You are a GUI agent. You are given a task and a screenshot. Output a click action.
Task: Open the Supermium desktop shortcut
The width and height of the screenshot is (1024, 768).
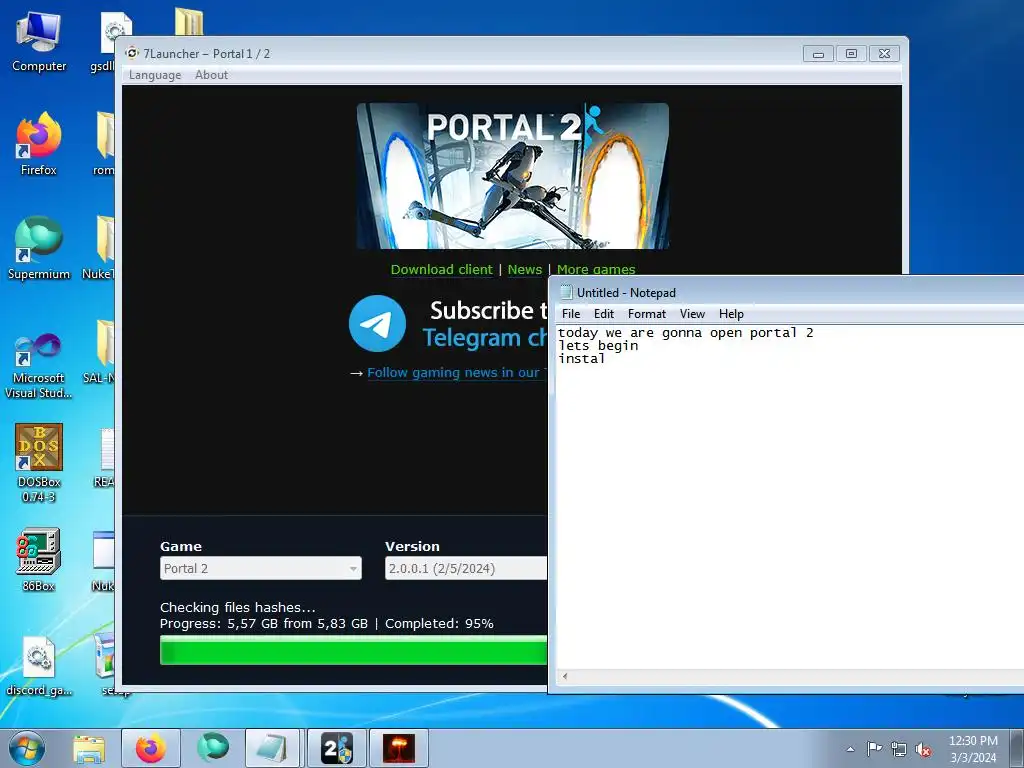point(39,248)
